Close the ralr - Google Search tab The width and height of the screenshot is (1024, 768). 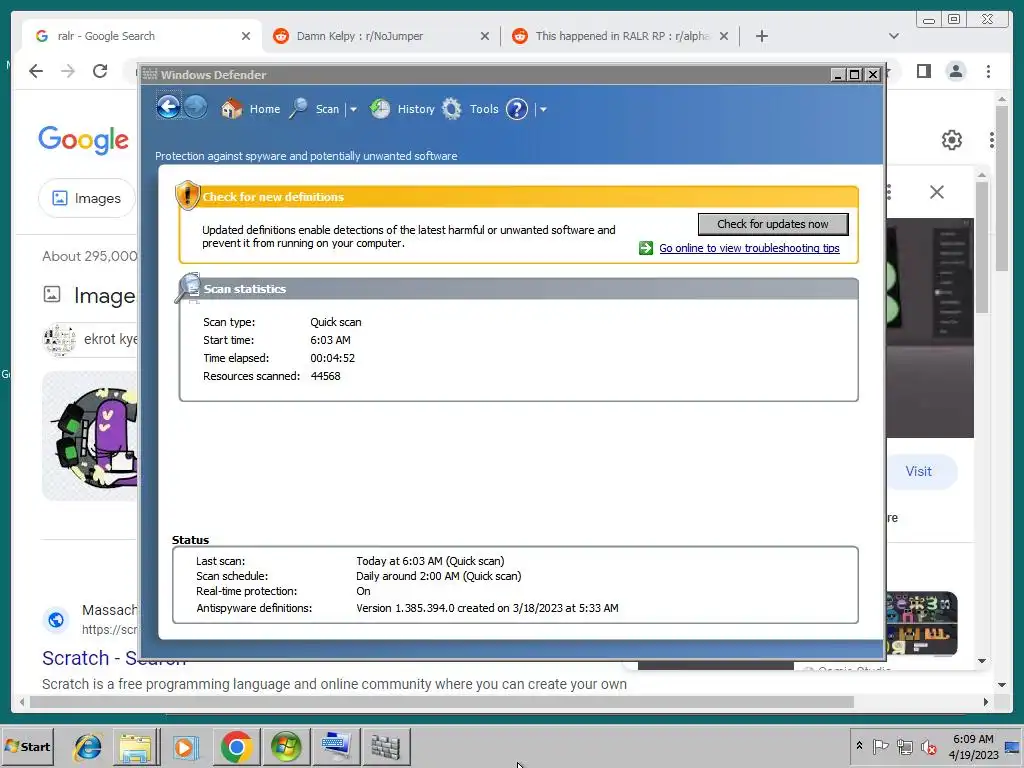click(x=246, y=36)
